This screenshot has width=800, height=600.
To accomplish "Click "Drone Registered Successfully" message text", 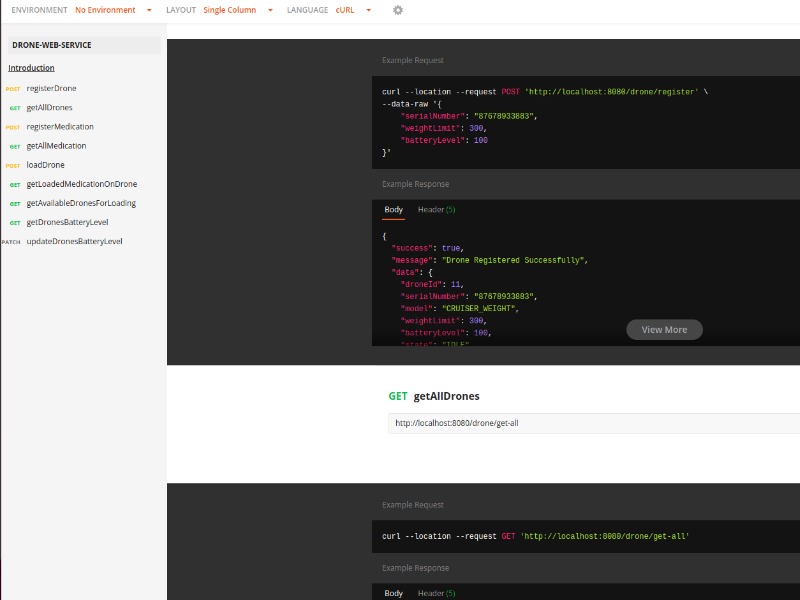I will click(513, 260).
